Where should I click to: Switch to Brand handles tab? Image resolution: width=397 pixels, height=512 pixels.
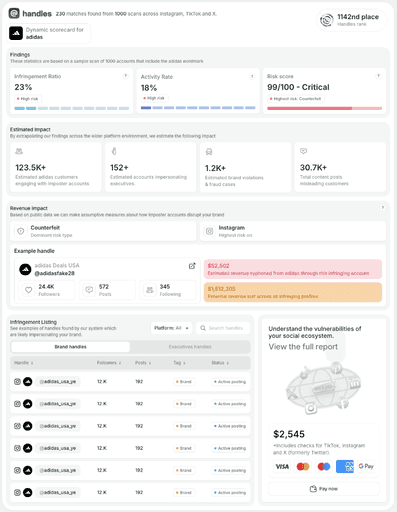click(70, 347)
